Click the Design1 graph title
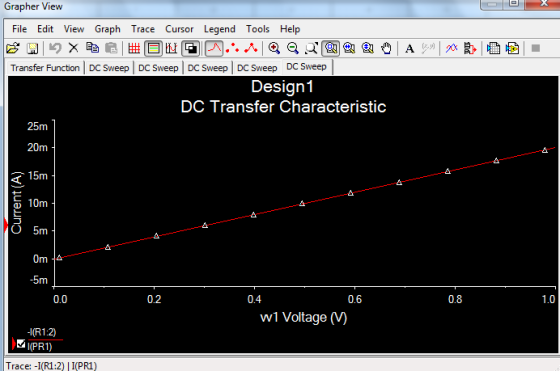Screen dimensions: 560x371 click(282, 87)
